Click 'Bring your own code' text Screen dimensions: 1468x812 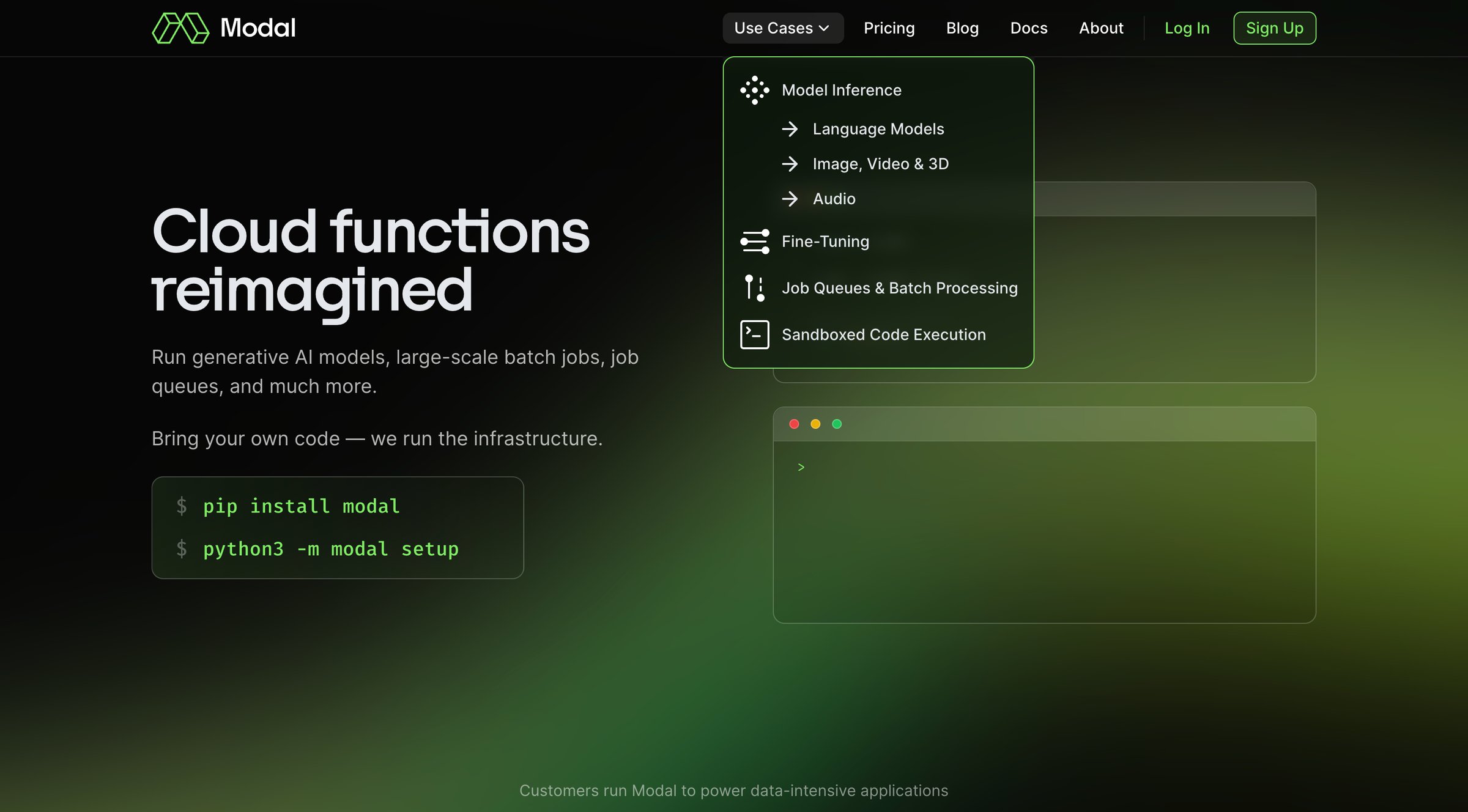coord(377,438)
